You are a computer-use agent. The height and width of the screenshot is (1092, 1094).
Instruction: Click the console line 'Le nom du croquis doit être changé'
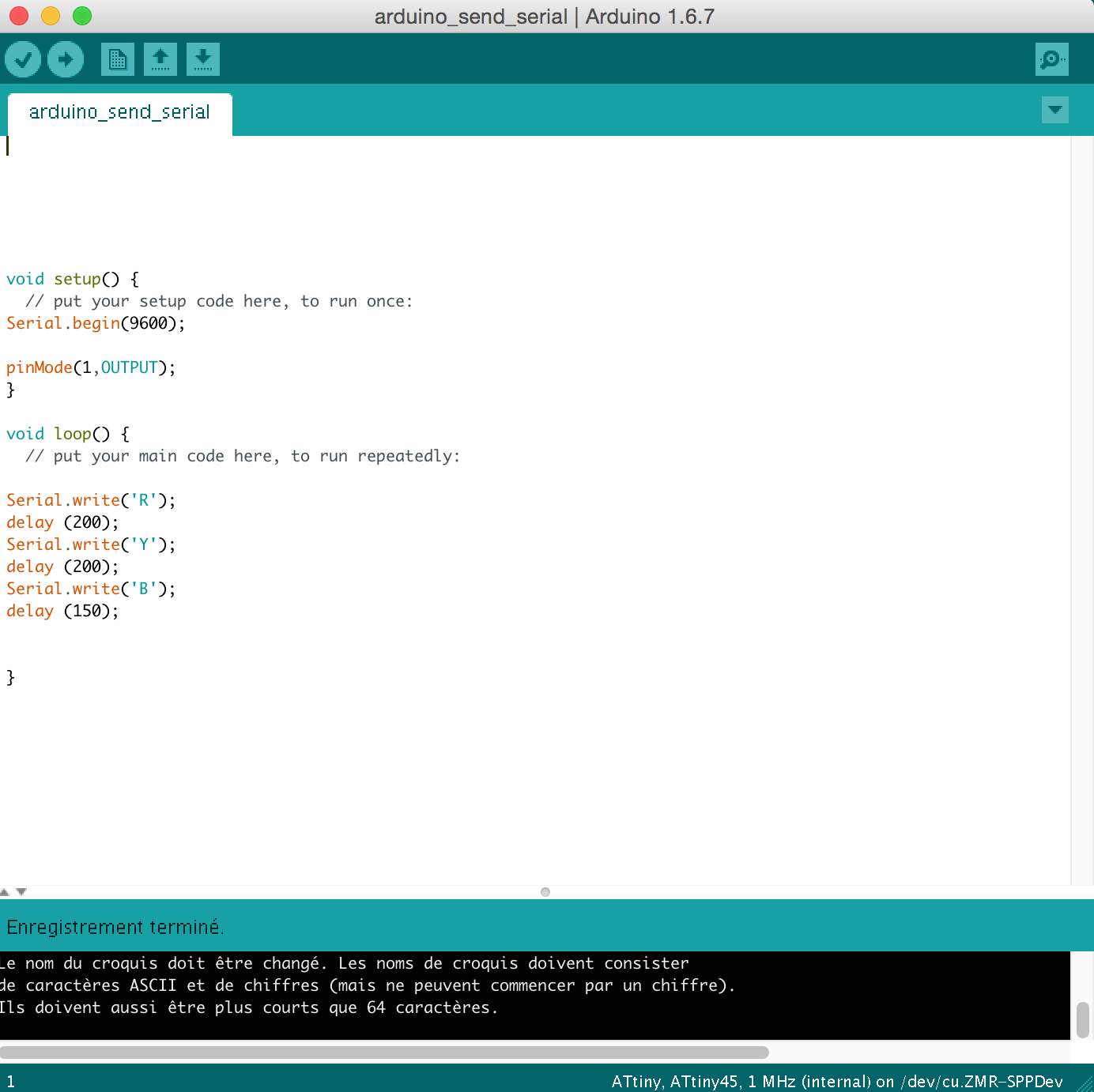345,963
